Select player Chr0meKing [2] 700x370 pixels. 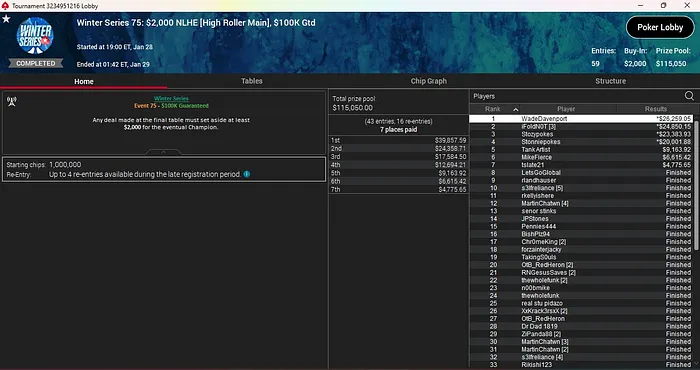[x=581, y=242]
